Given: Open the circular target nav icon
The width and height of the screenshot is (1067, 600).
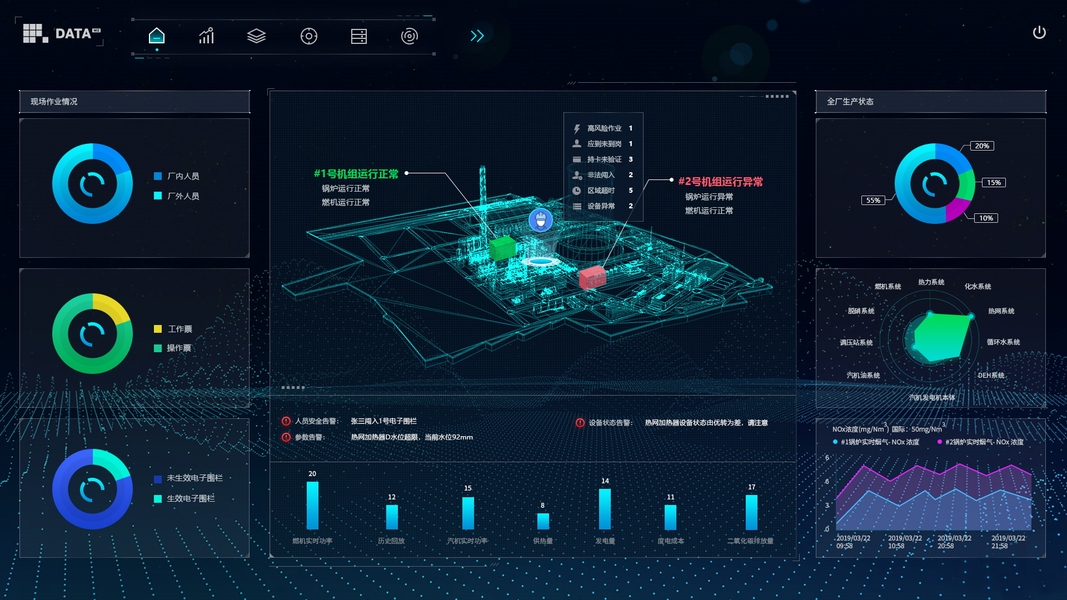Looking at the screenshot, I should click(x=309, y=36).
